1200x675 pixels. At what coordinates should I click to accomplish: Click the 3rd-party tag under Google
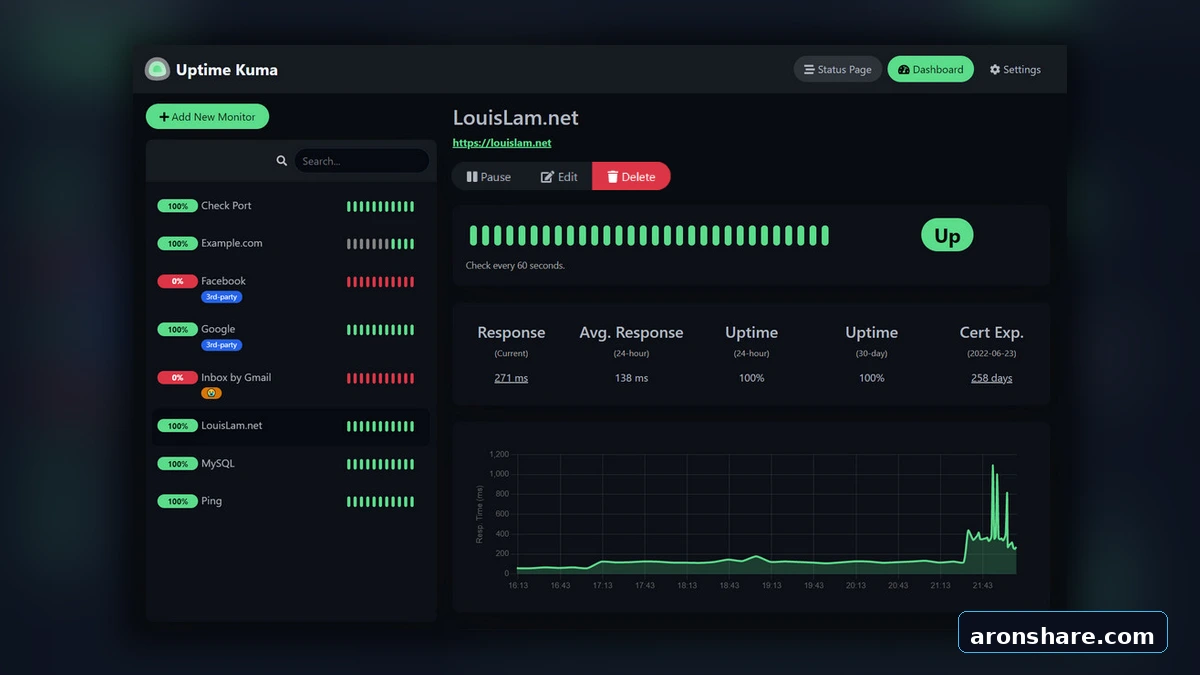(221, 345)
